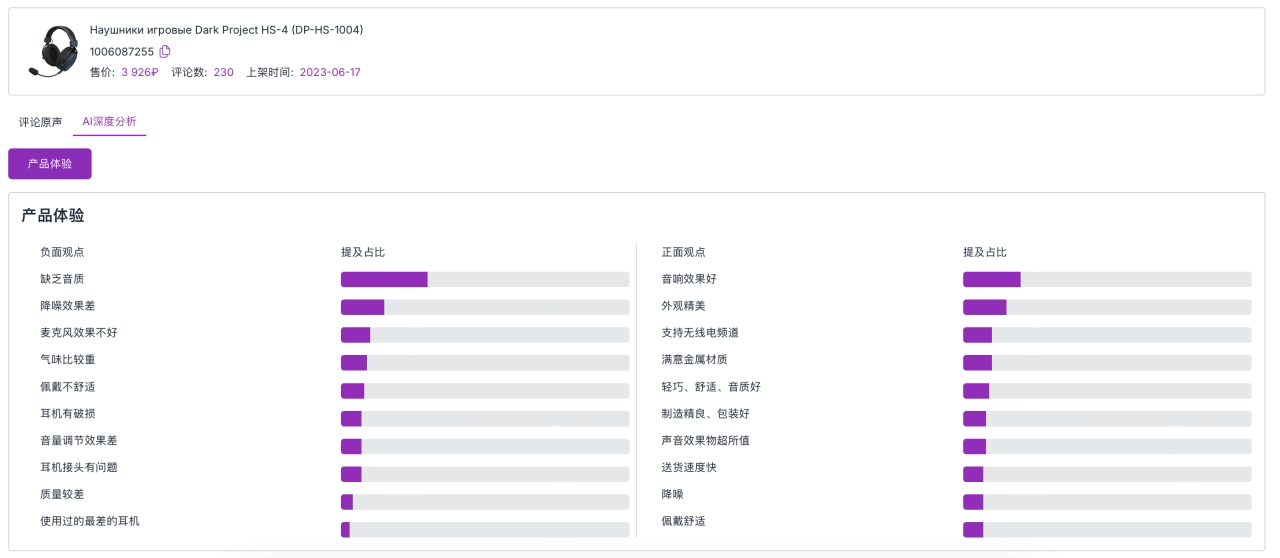Click the 外观精美 mention bar
Viewport: 1280px width, 558px height.
[1107, 306]
